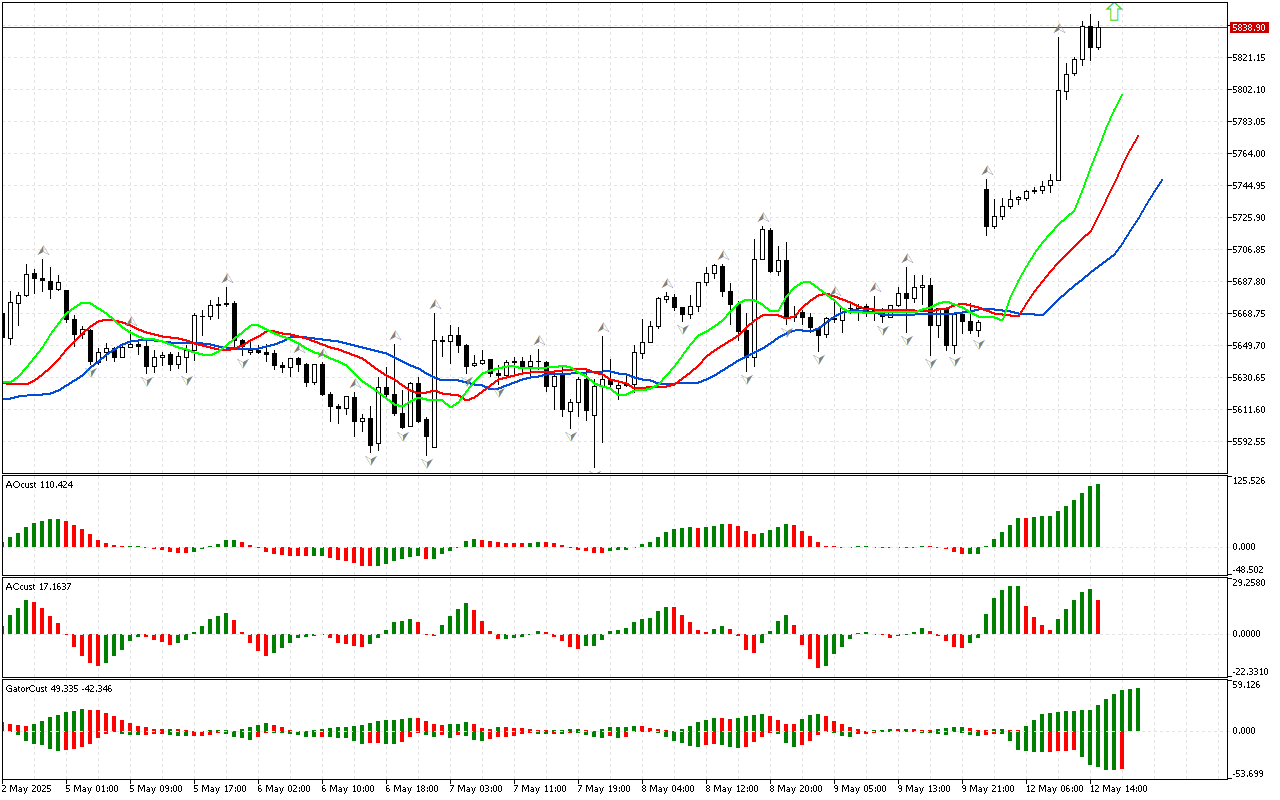This screenshot has height=800, width=1280.
Task: Click the green Alligator line's right end
Action: [1122, 95]
